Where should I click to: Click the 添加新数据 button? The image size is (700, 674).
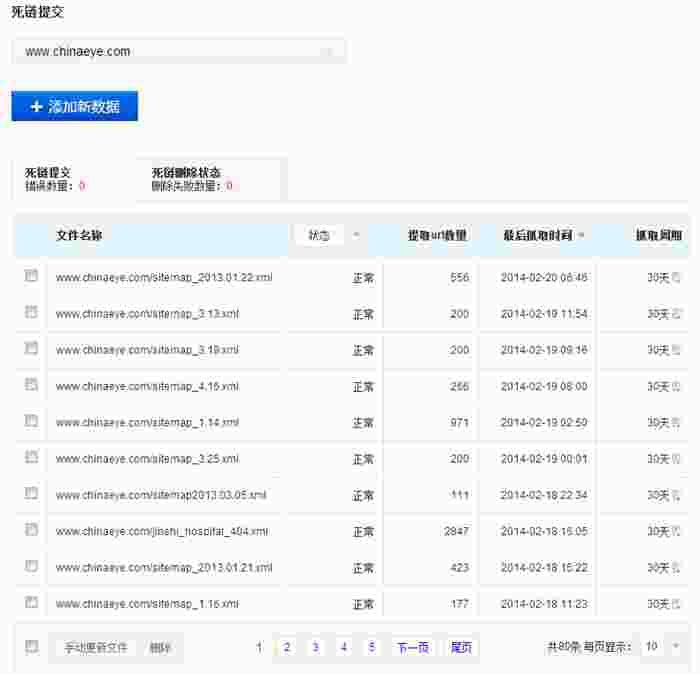(x=75, y=106)
